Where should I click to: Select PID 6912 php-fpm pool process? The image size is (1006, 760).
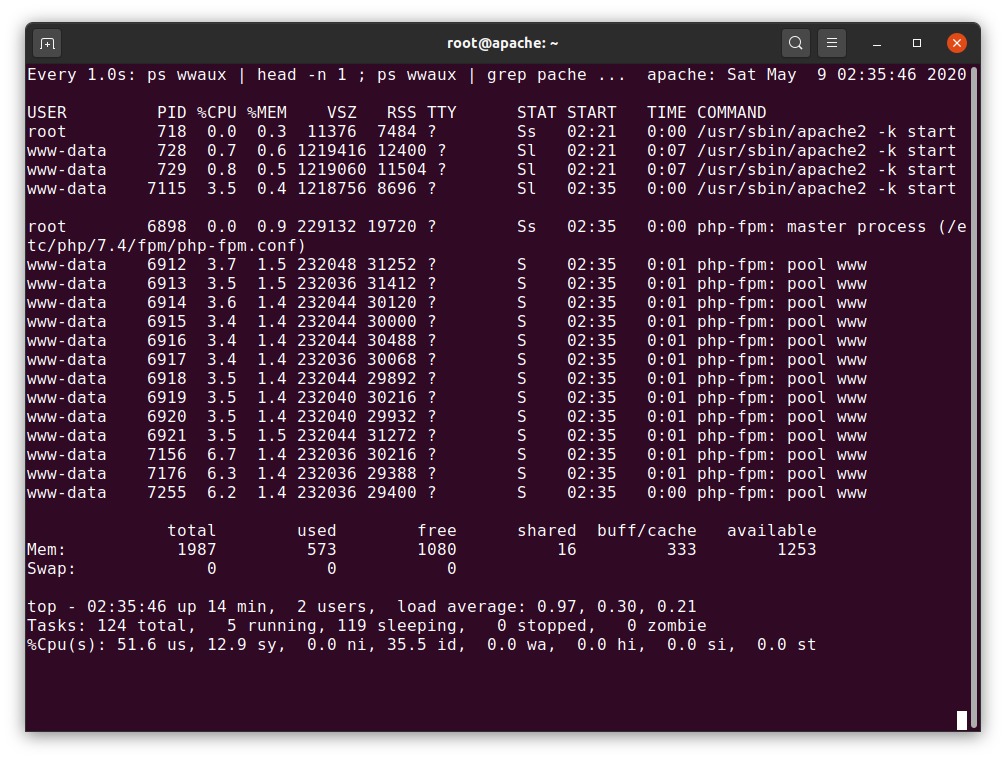[167, 264]
